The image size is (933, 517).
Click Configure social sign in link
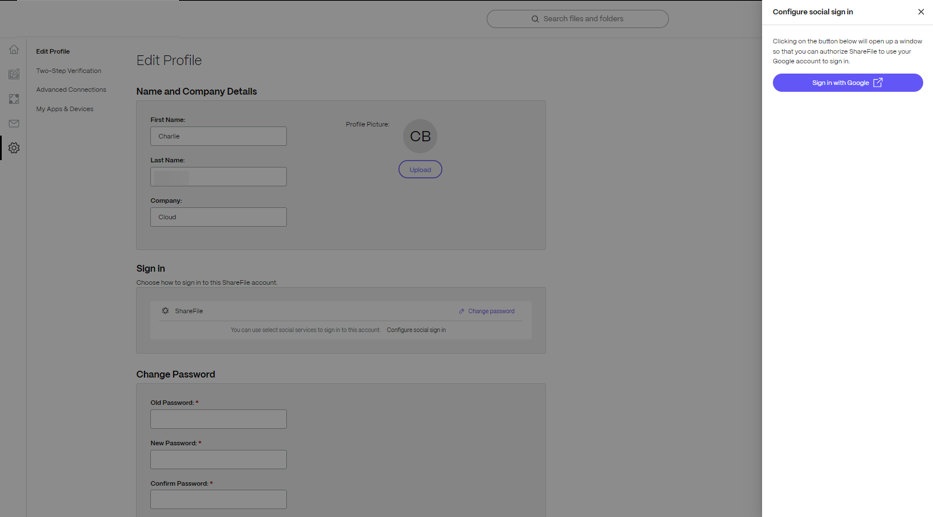tap(416, 330)
